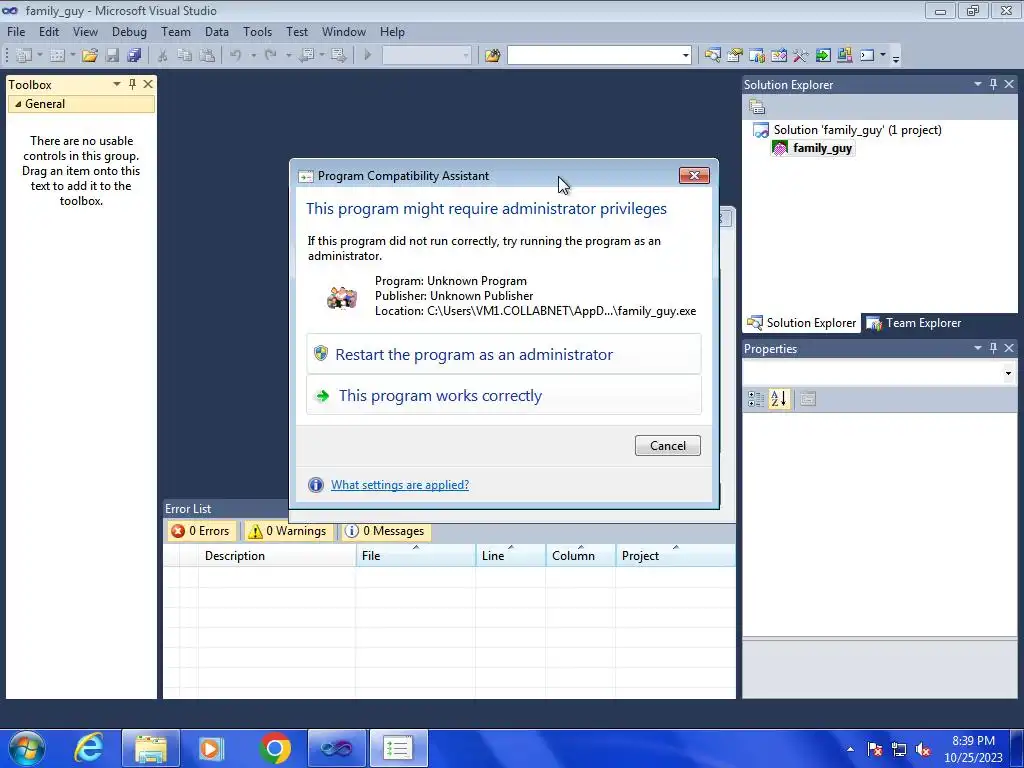
Task: Open Solution Explorer window position dropdown arrow
Action: point(978,84)
